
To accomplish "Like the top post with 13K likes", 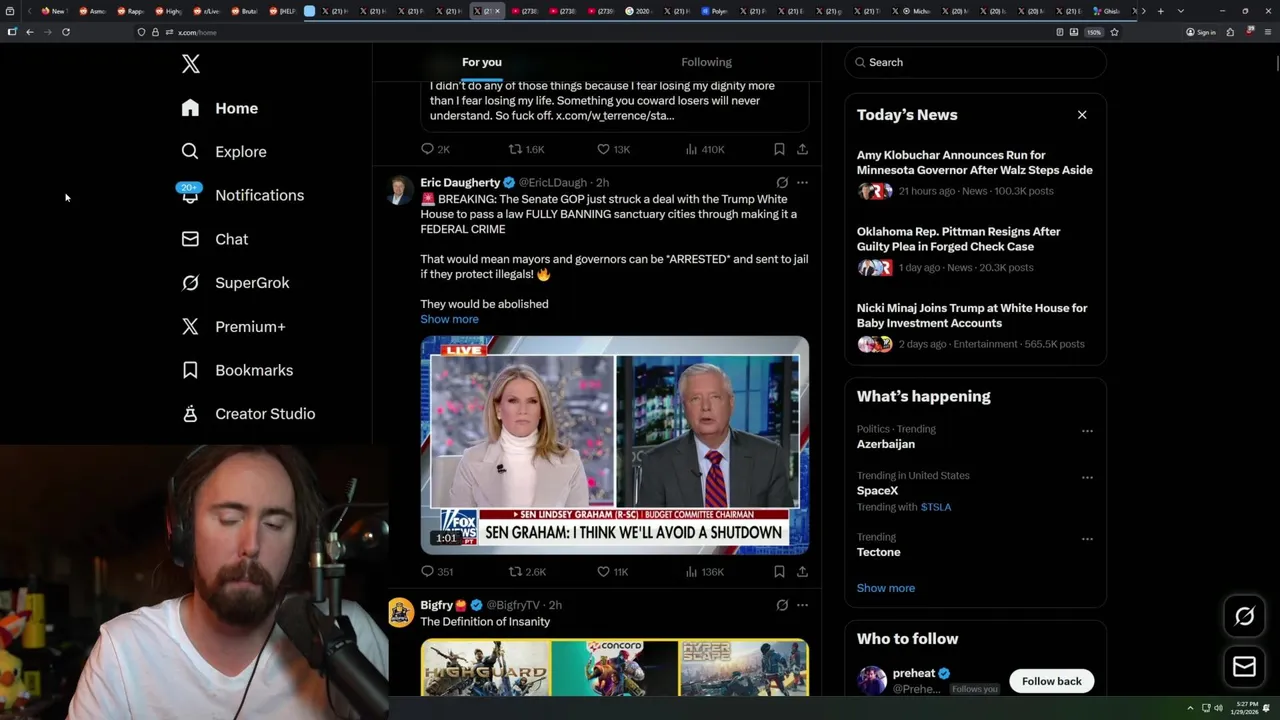I will pyautogui.click(x=613, y=149).
